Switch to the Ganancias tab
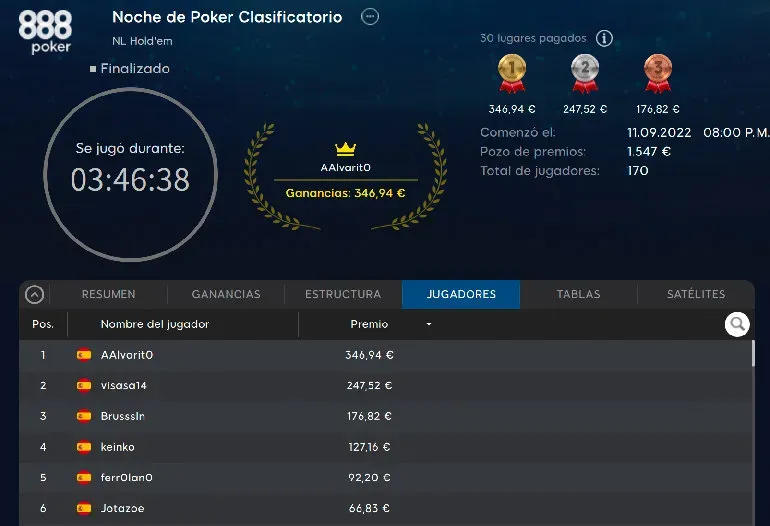The height and width of the screenshot is (526, 770). [x=226, y=294]
